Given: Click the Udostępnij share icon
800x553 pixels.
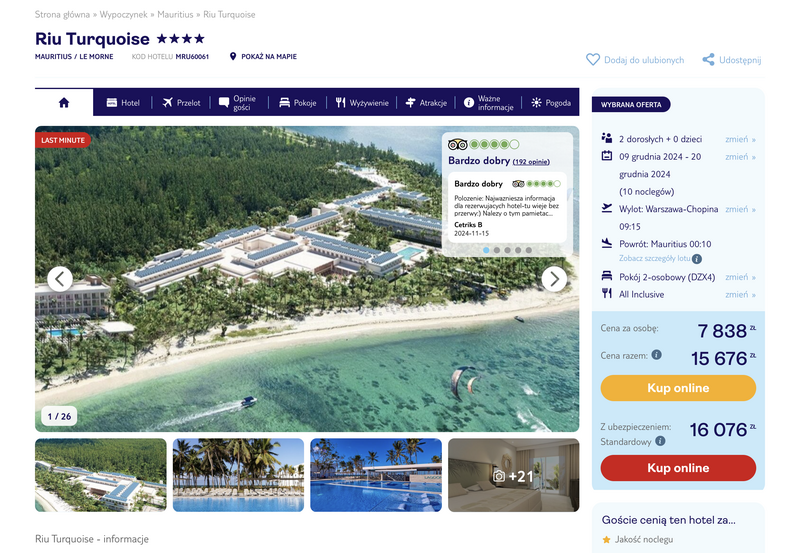Looking at the screenshot, I should coord(708,60).
